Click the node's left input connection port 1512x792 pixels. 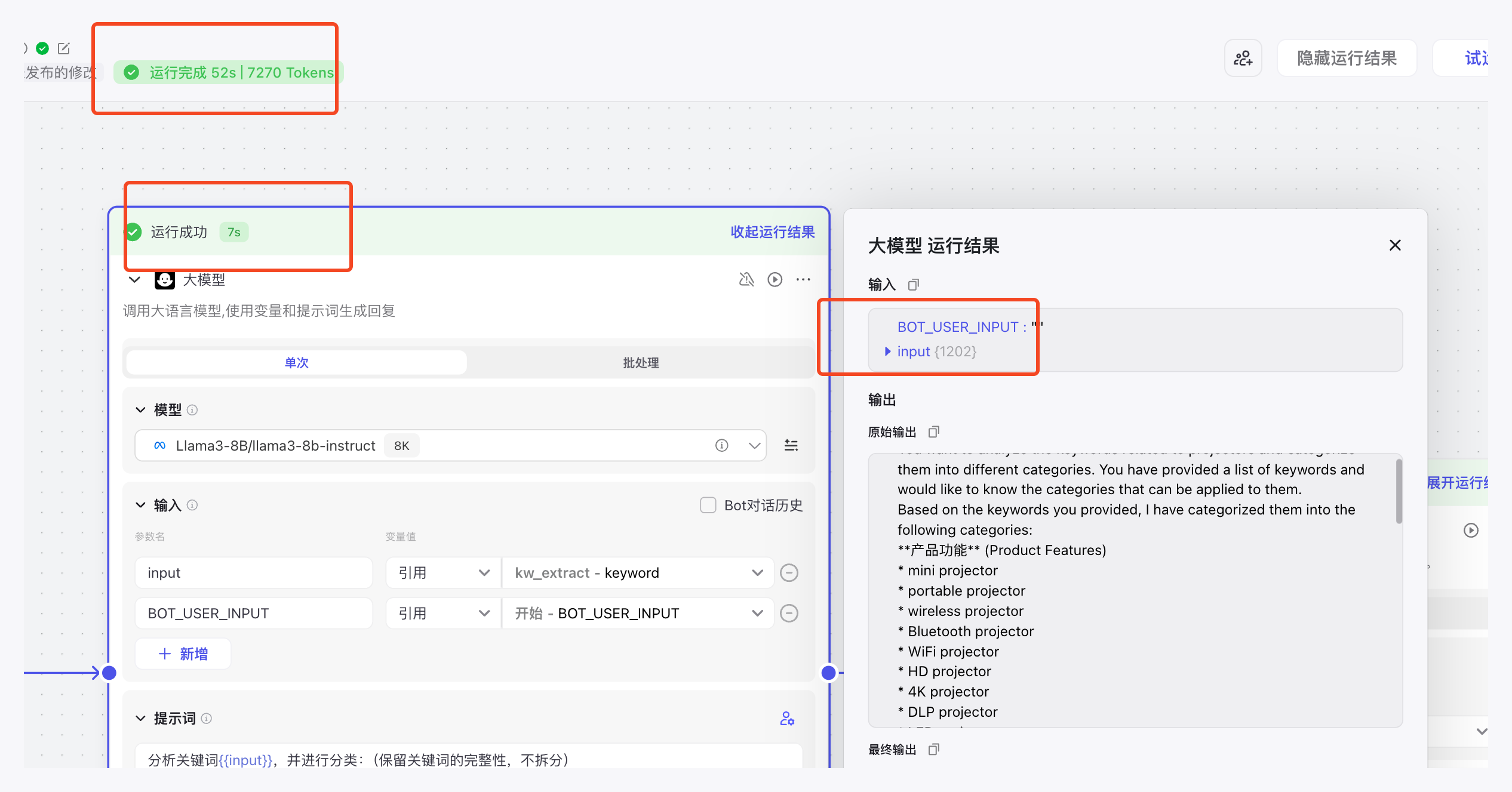(109, 673)
